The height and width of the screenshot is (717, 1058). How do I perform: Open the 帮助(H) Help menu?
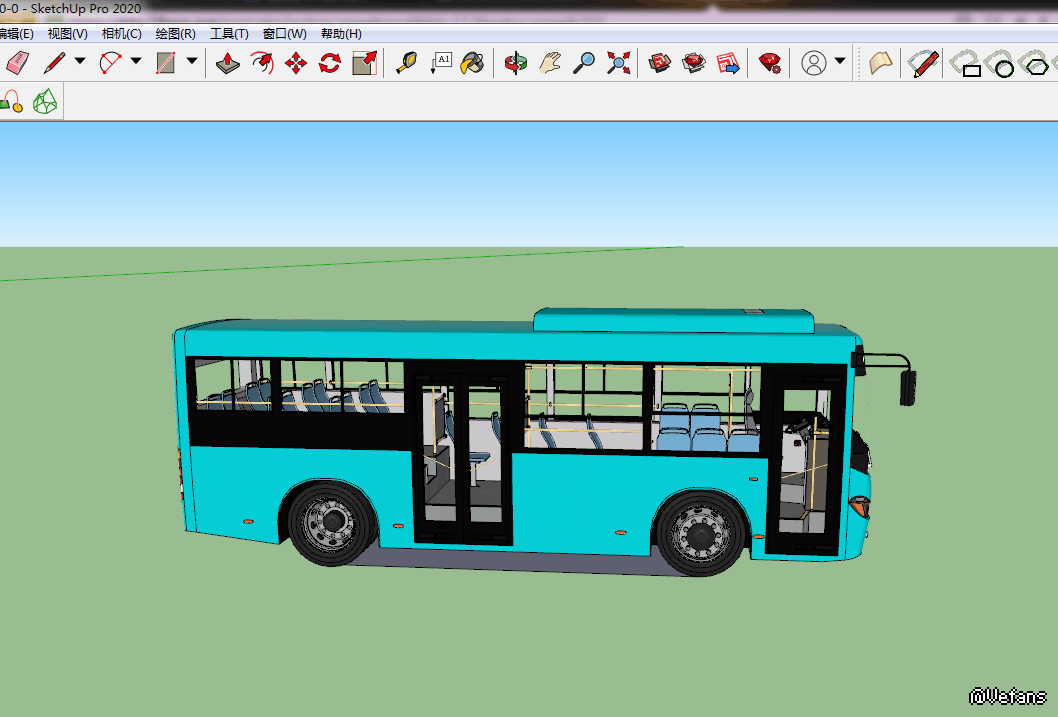click(341, 34)
